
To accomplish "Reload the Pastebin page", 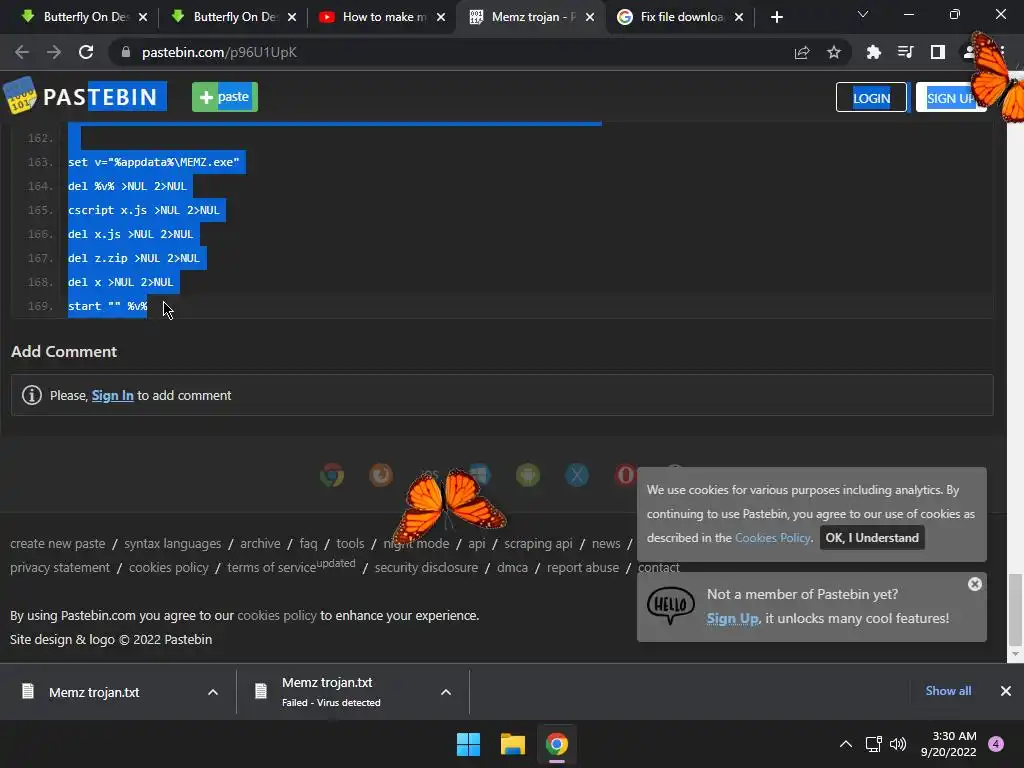I will pos(86,52).
